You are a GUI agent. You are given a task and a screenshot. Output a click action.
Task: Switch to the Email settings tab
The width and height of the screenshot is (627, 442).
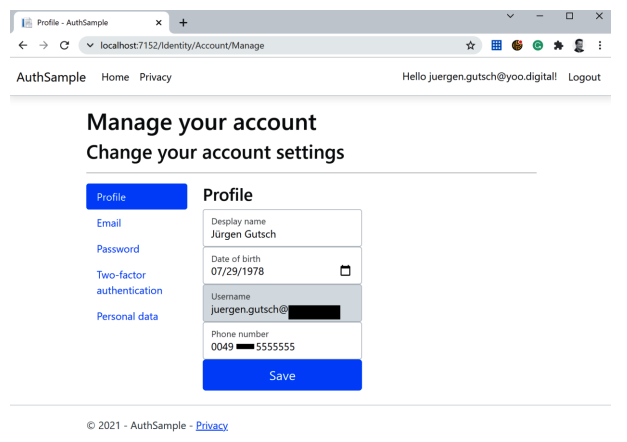pos(109,223)
